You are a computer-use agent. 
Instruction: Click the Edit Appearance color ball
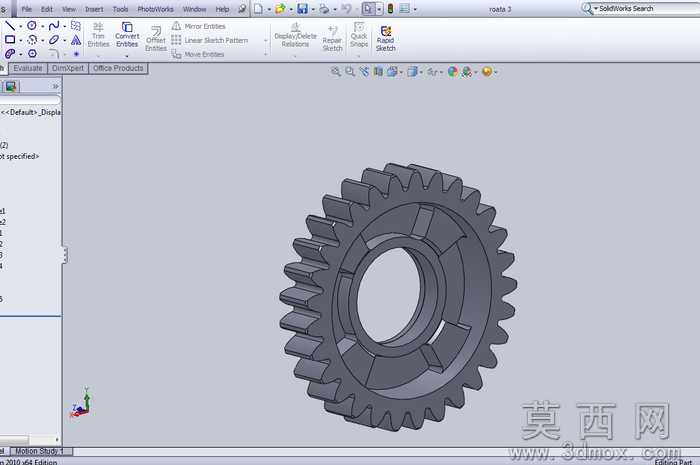tap(453, 71)
